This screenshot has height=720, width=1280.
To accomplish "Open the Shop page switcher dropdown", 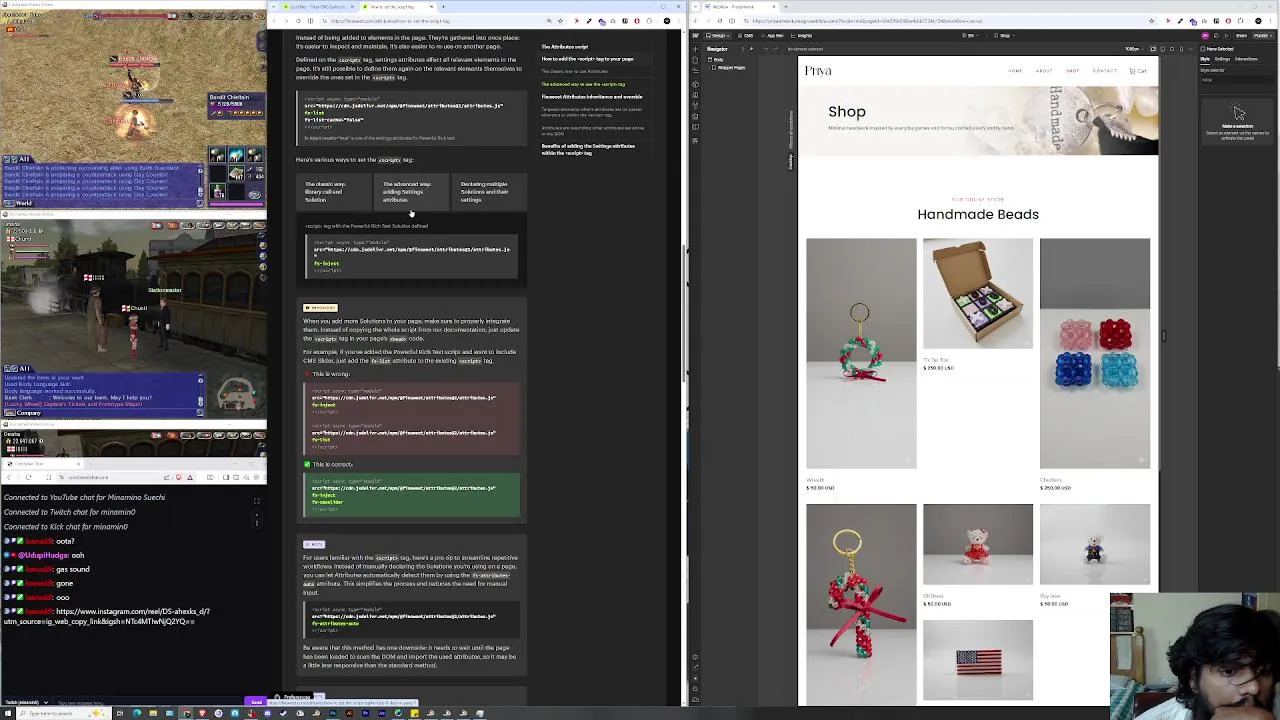I will (x=1004, y=35).
